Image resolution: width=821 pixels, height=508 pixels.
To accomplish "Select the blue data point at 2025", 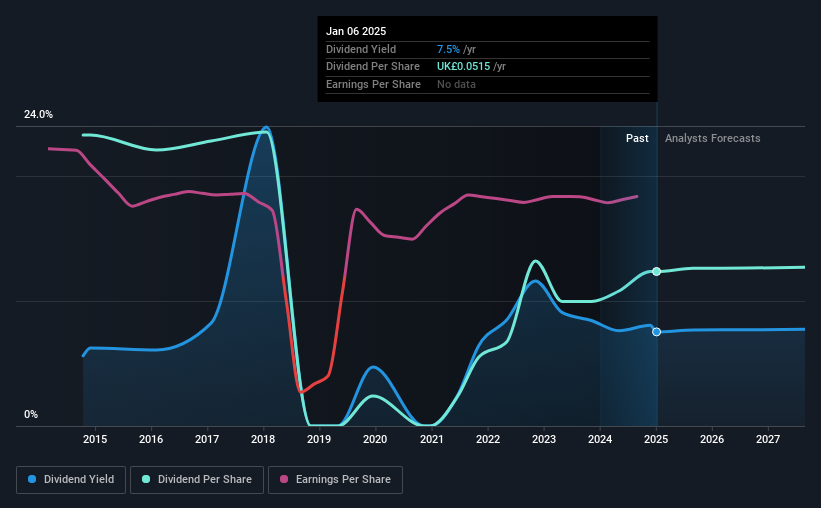I will click(x=657, y=332).
